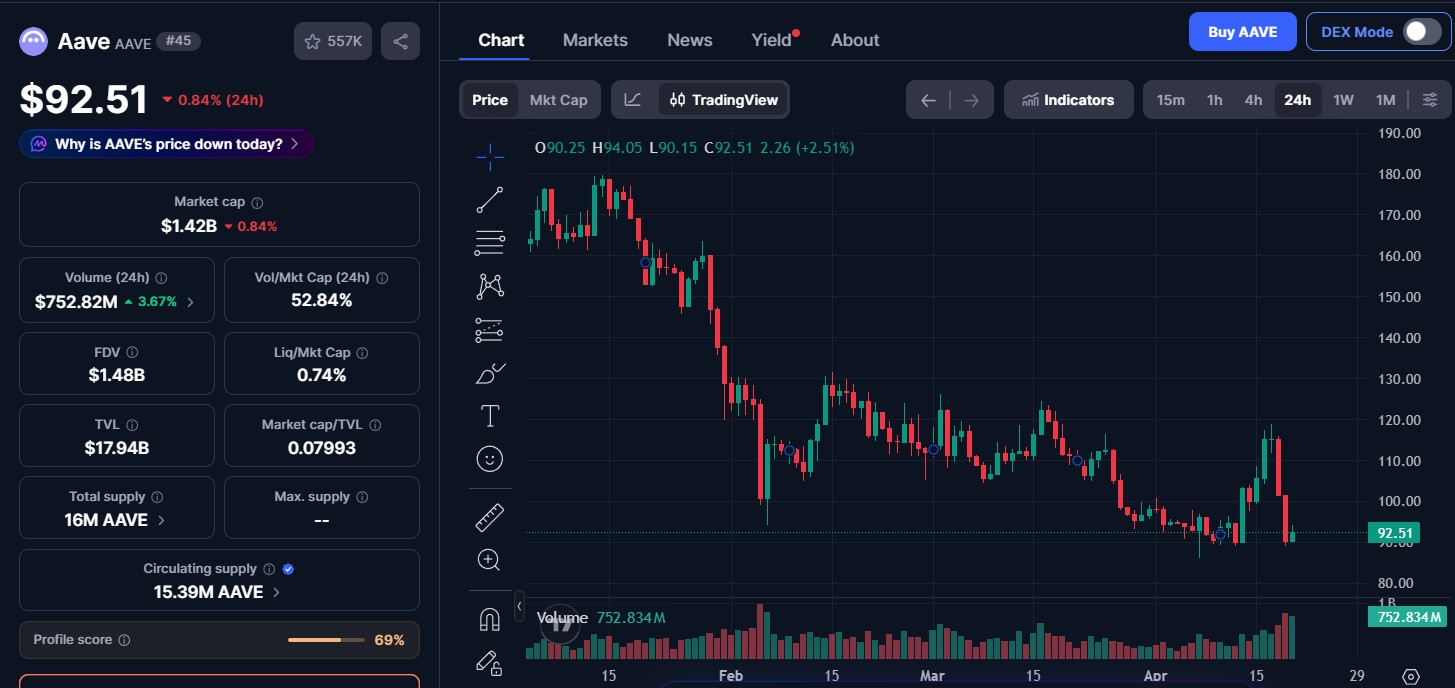Select the brush drawing tool
The width and height of the screenshot is (1455, 688).
[490, 372]
